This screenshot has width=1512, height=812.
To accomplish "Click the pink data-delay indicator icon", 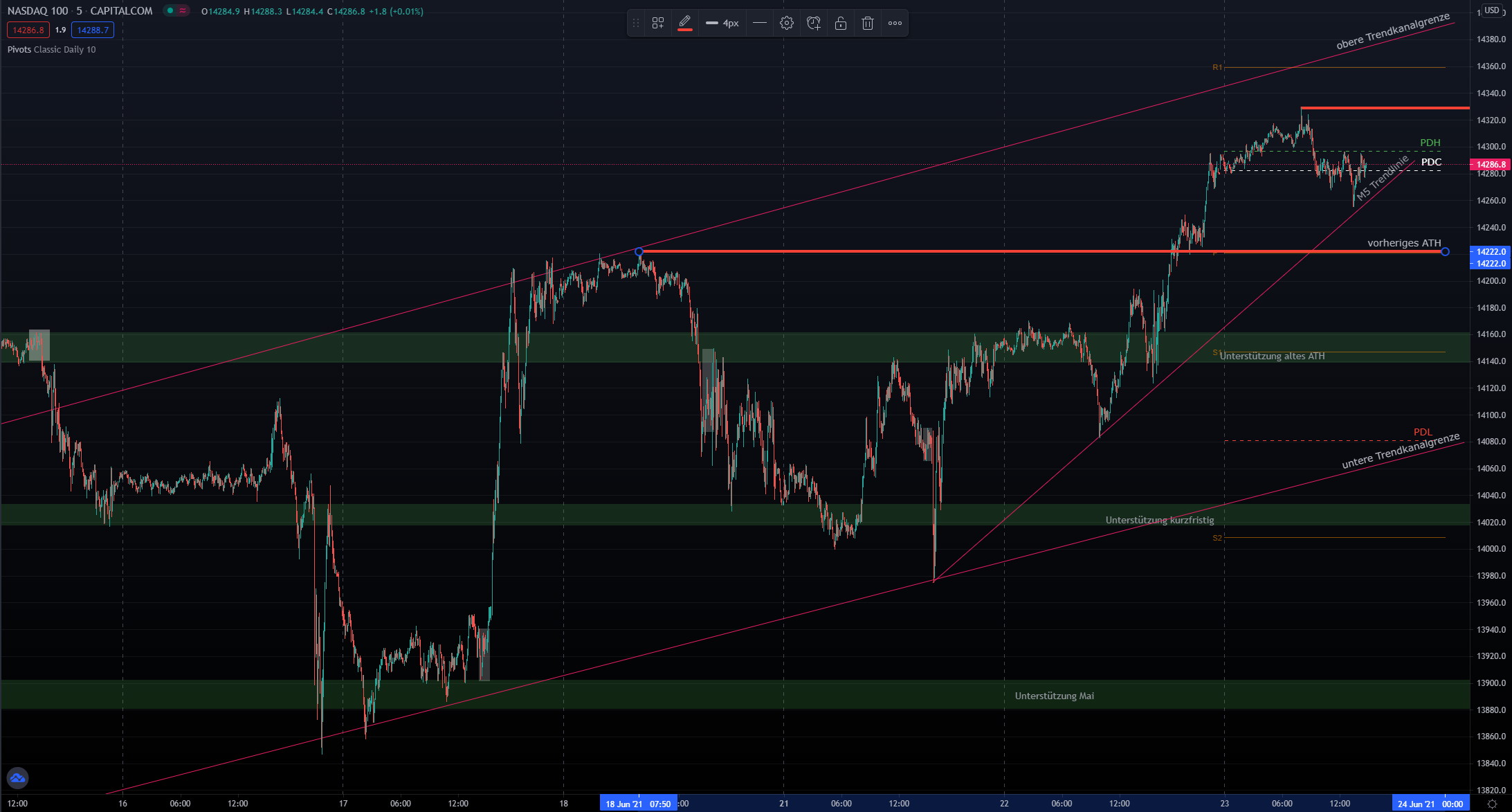I will [x=183, y=11].
